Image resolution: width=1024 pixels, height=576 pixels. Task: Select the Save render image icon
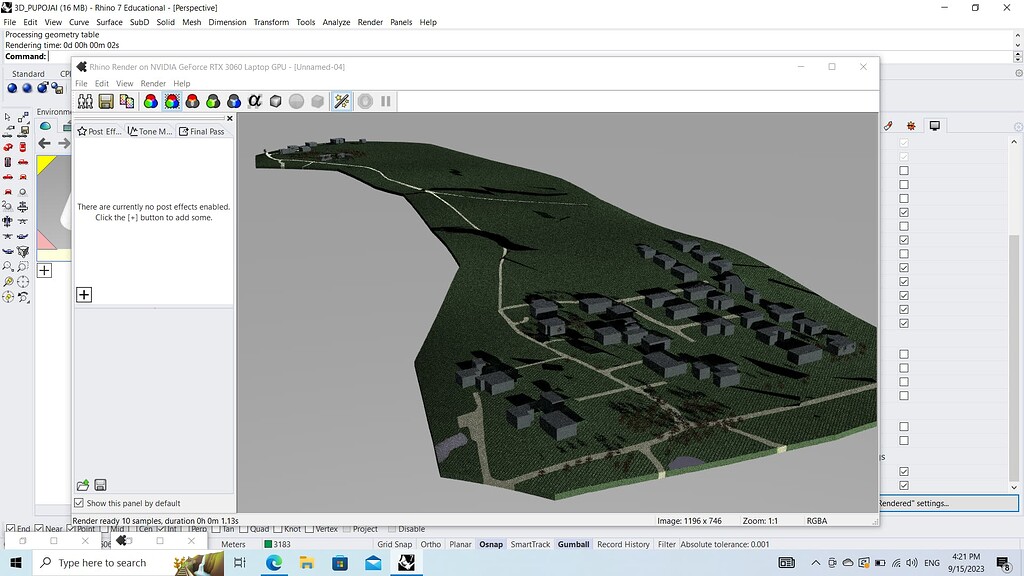click(104, 100)
